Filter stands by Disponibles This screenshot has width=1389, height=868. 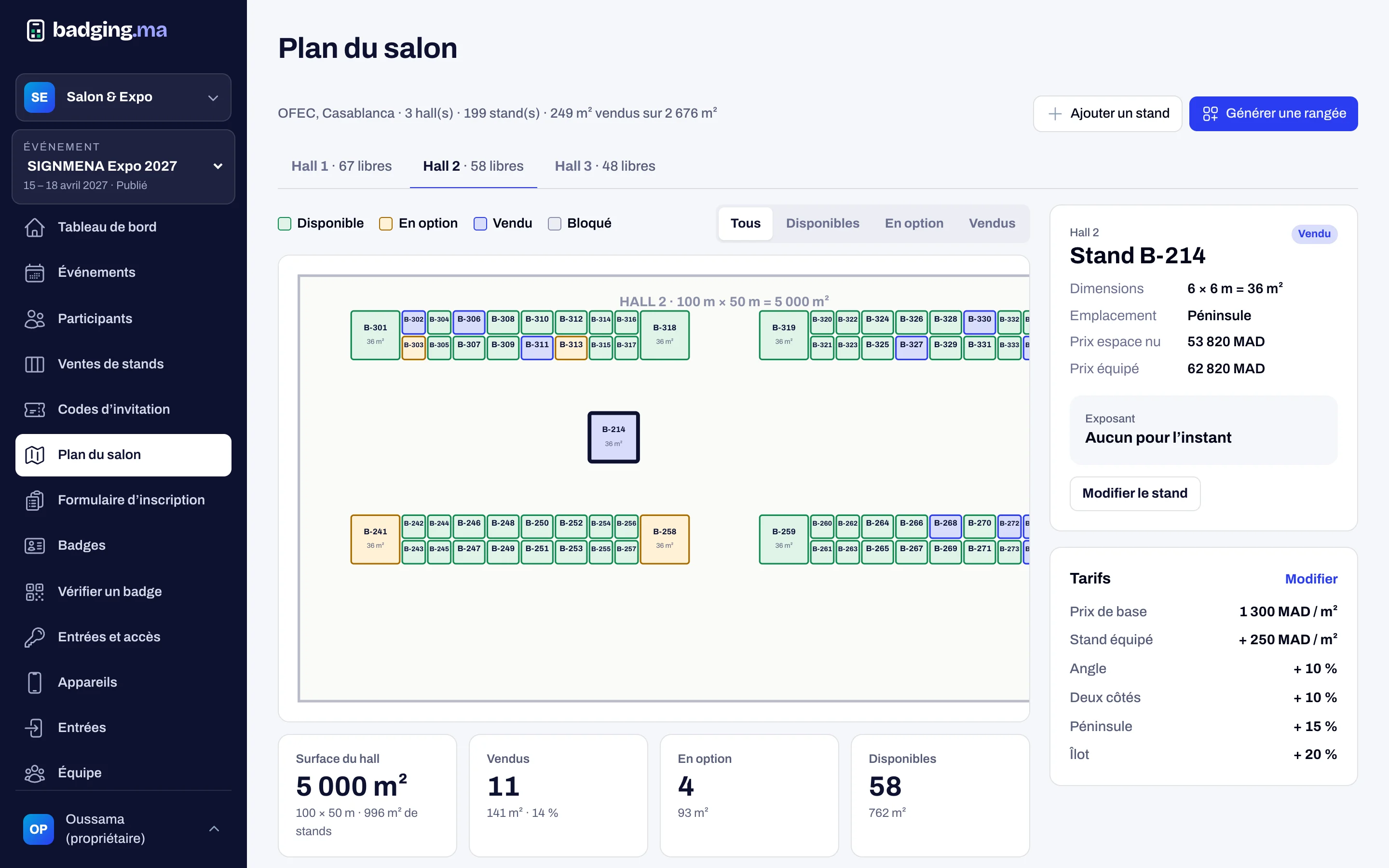click(822, 223)
